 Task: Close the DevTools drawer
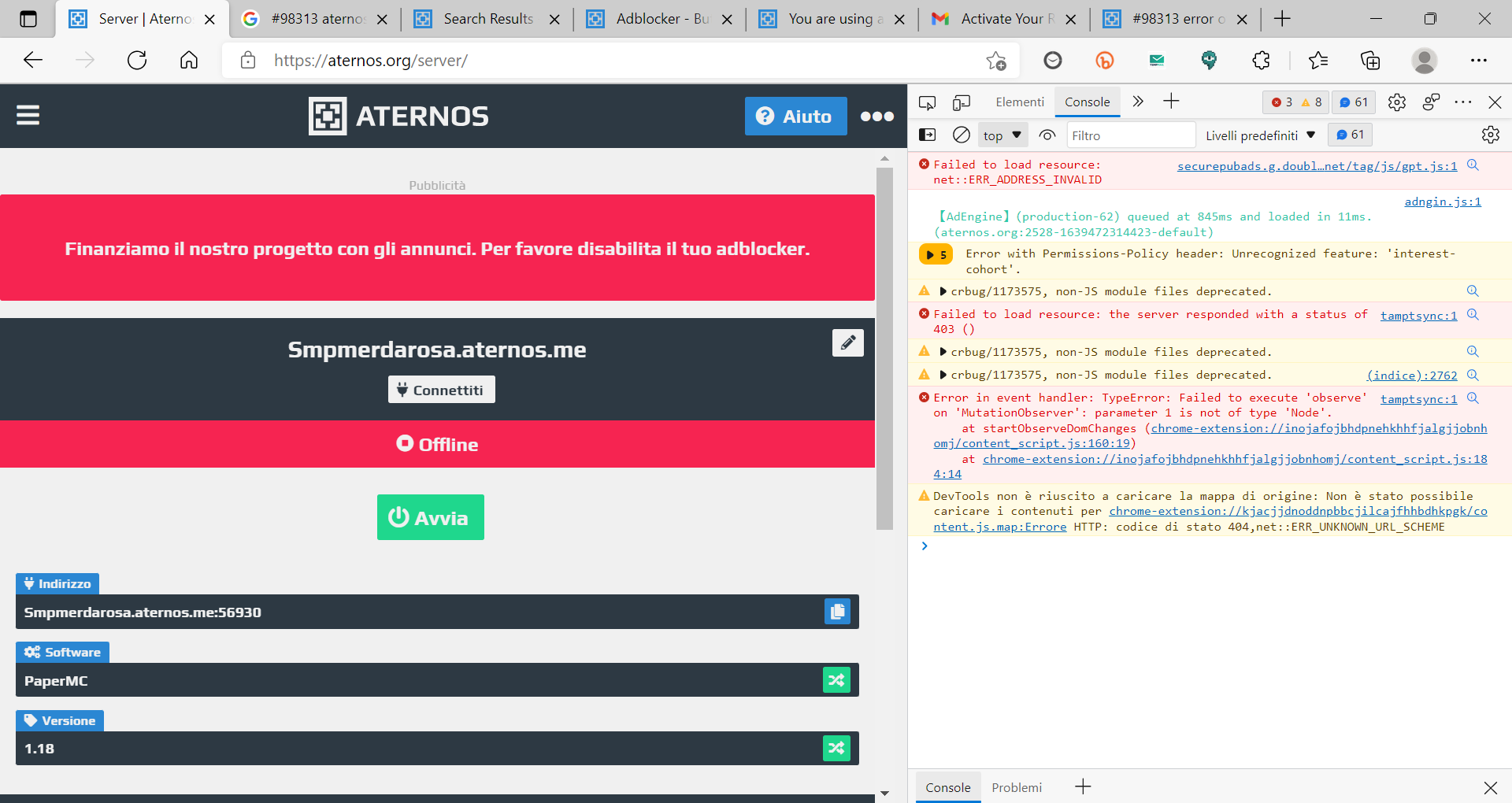(1490, 787)
